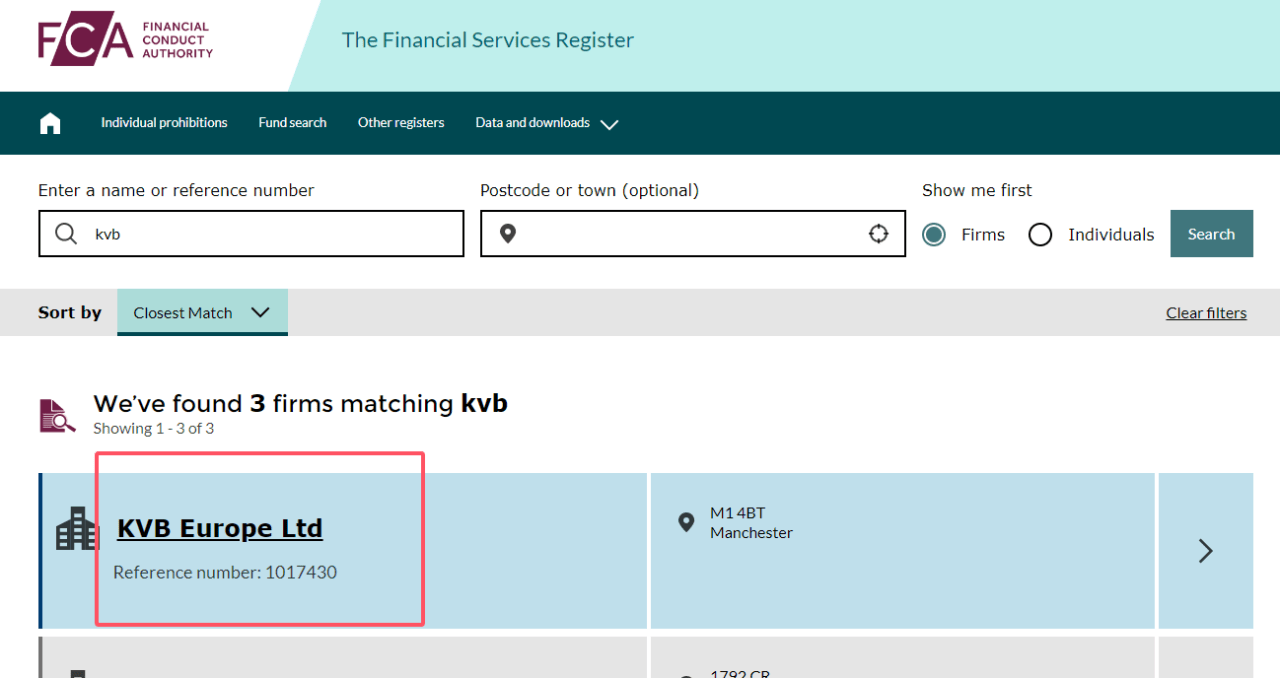Viewport: 1280px width, 678px height.
Task: Click the results heading matching kvb
Action: pos(300,404)
